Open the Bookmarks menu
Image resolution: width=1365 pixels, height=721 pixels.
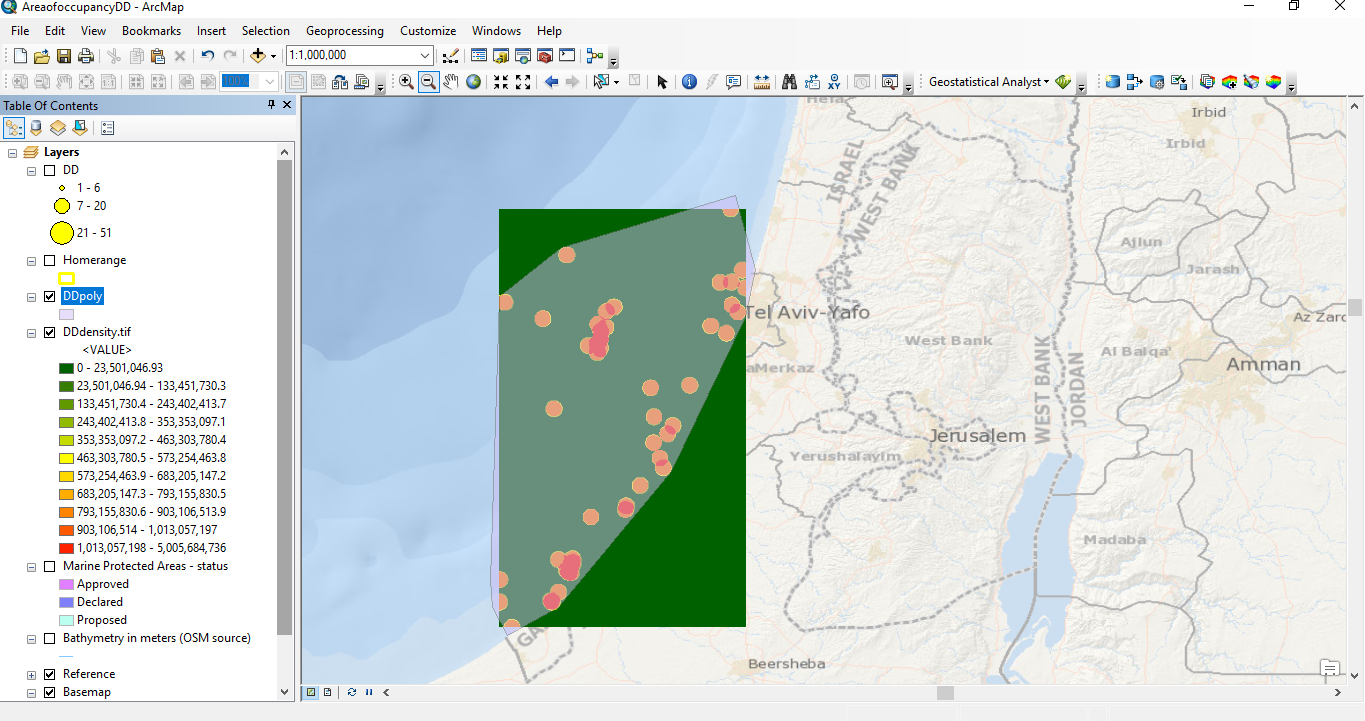[x=151, y=31]
